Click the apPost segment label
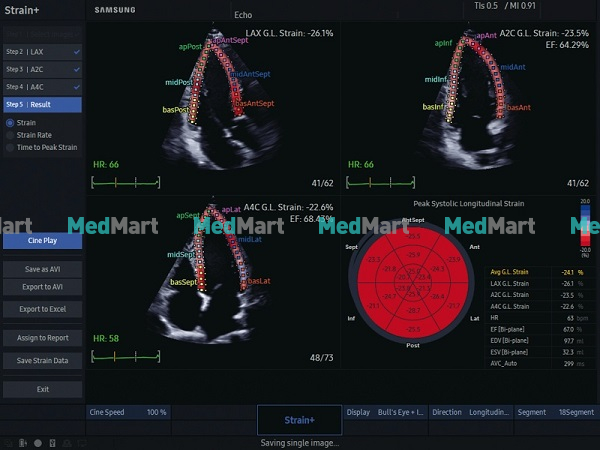Image resolution: width=600 pixels, height=450 pixels. [190, 47]
